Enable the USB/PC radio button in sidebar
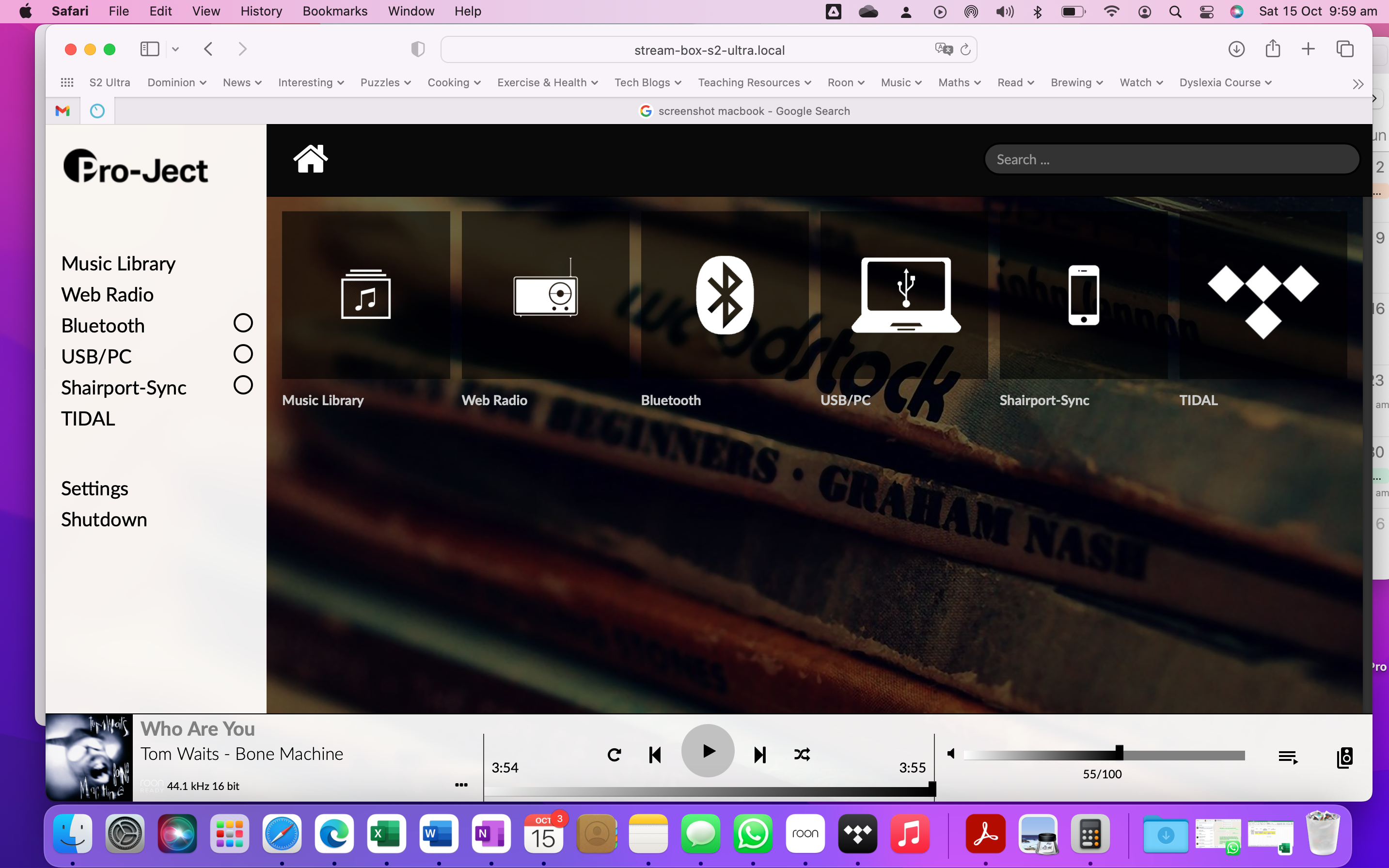The width and height of the screenshot is (1389, 868). click(243, 354)
